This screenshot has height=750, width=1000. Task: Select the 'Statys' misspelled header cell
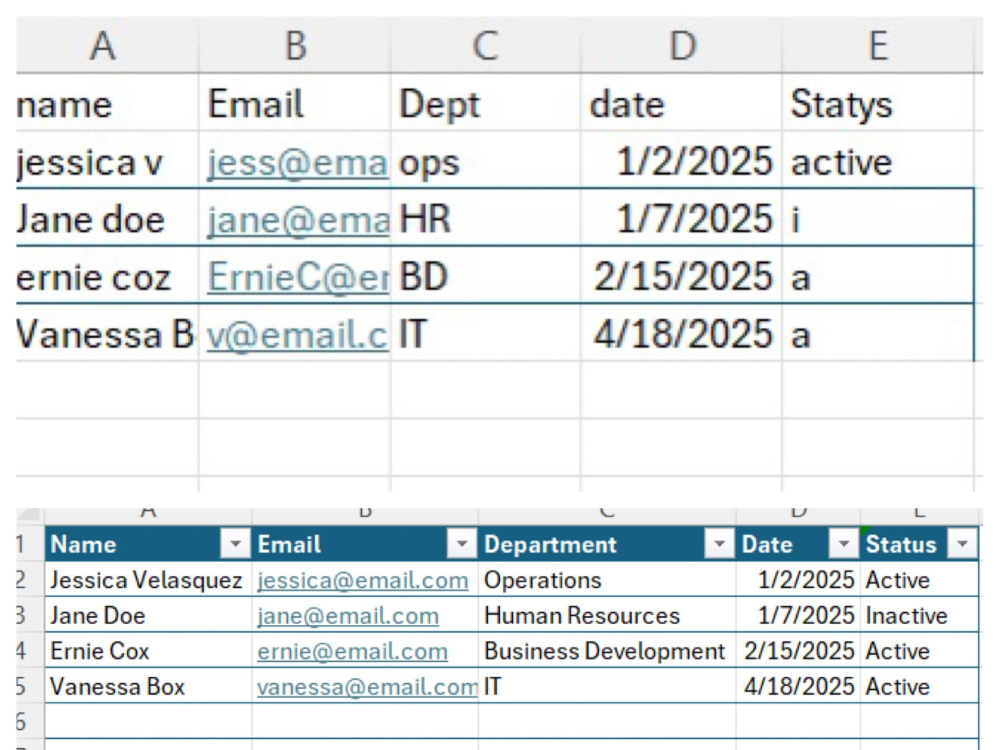coord(879,104)
